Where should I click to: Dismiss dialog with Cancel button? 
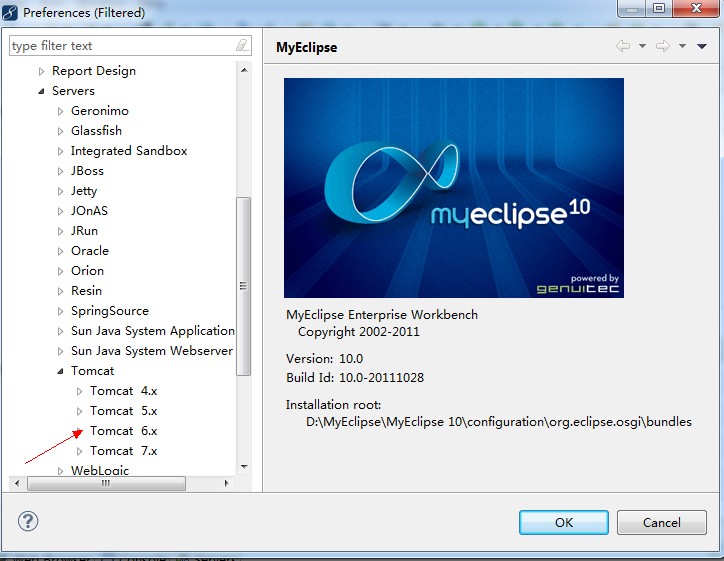[661, 522]
